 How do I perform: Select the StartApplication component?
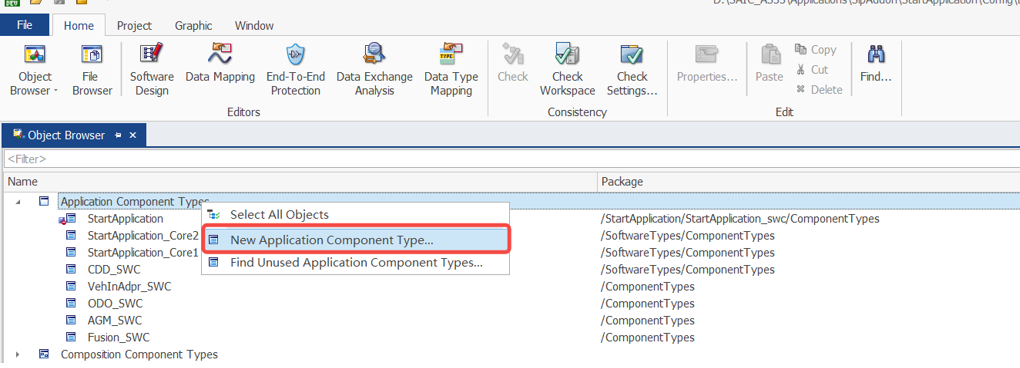(125, 218)
